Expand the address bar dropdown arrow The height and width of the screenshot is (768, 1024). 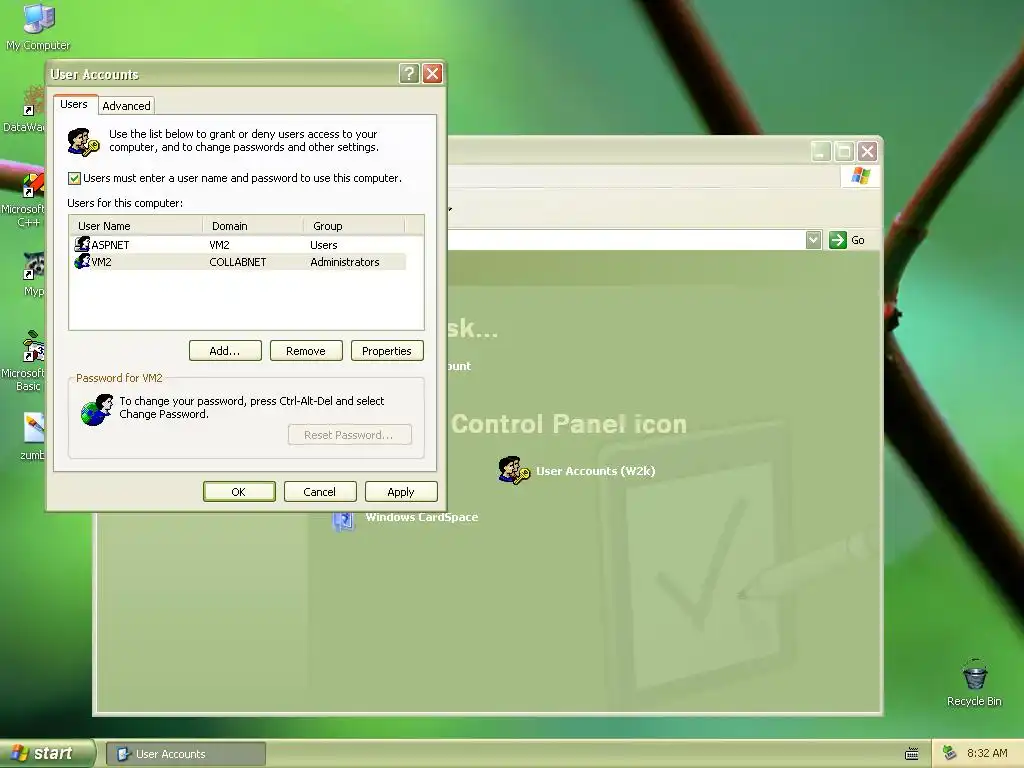pos(813,240)
